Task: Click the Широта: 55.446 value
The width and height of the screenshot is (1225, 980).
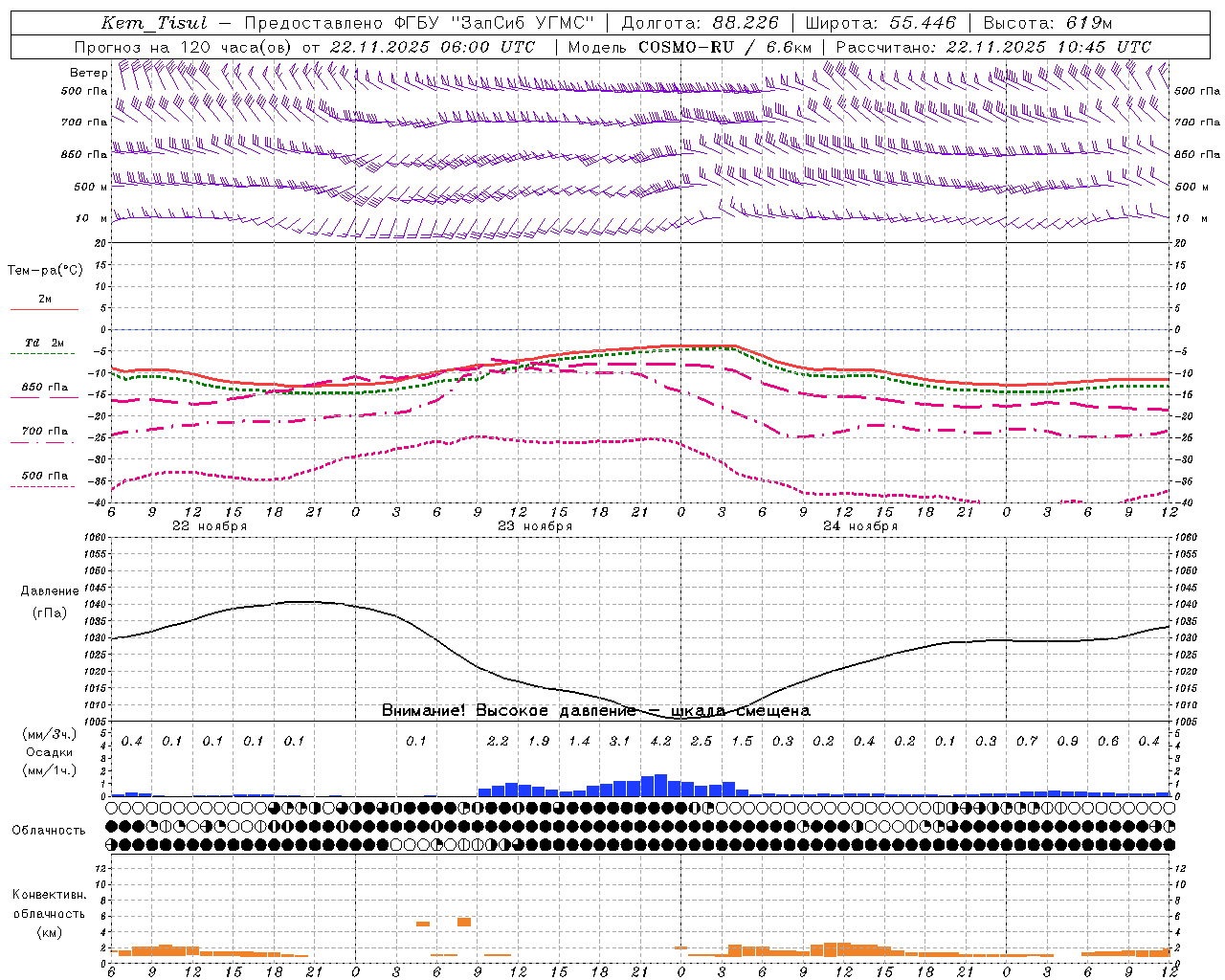Action: tap(880, 23)
